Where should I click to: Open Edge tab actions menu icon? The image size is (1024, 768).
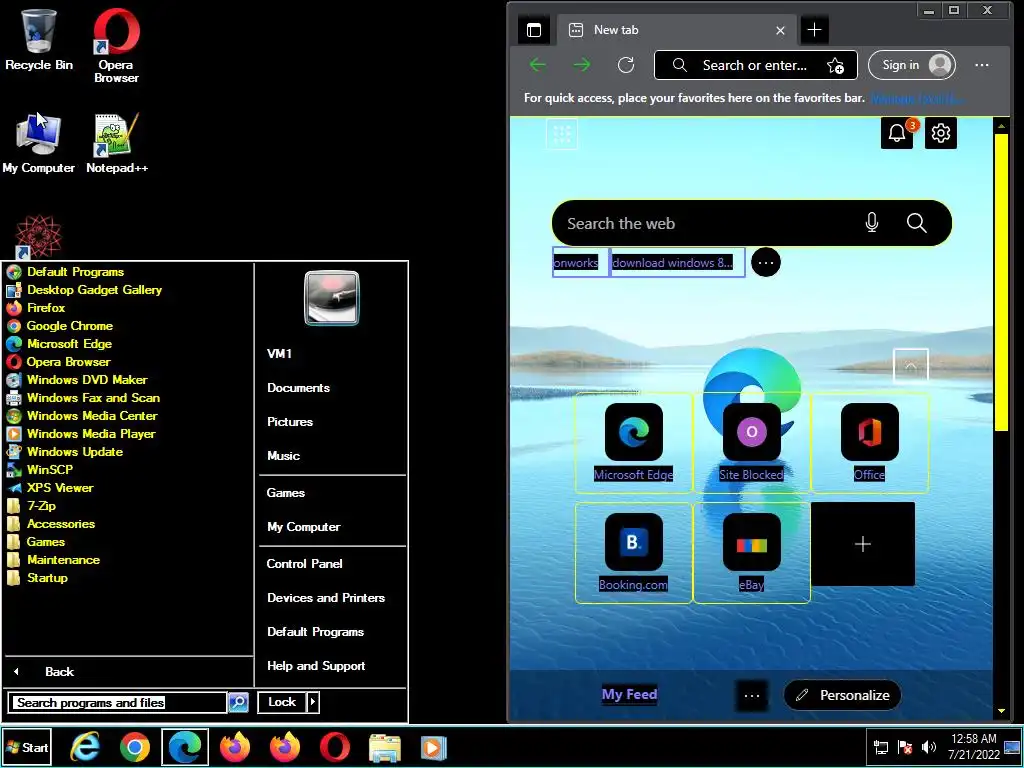click(534, 30)
